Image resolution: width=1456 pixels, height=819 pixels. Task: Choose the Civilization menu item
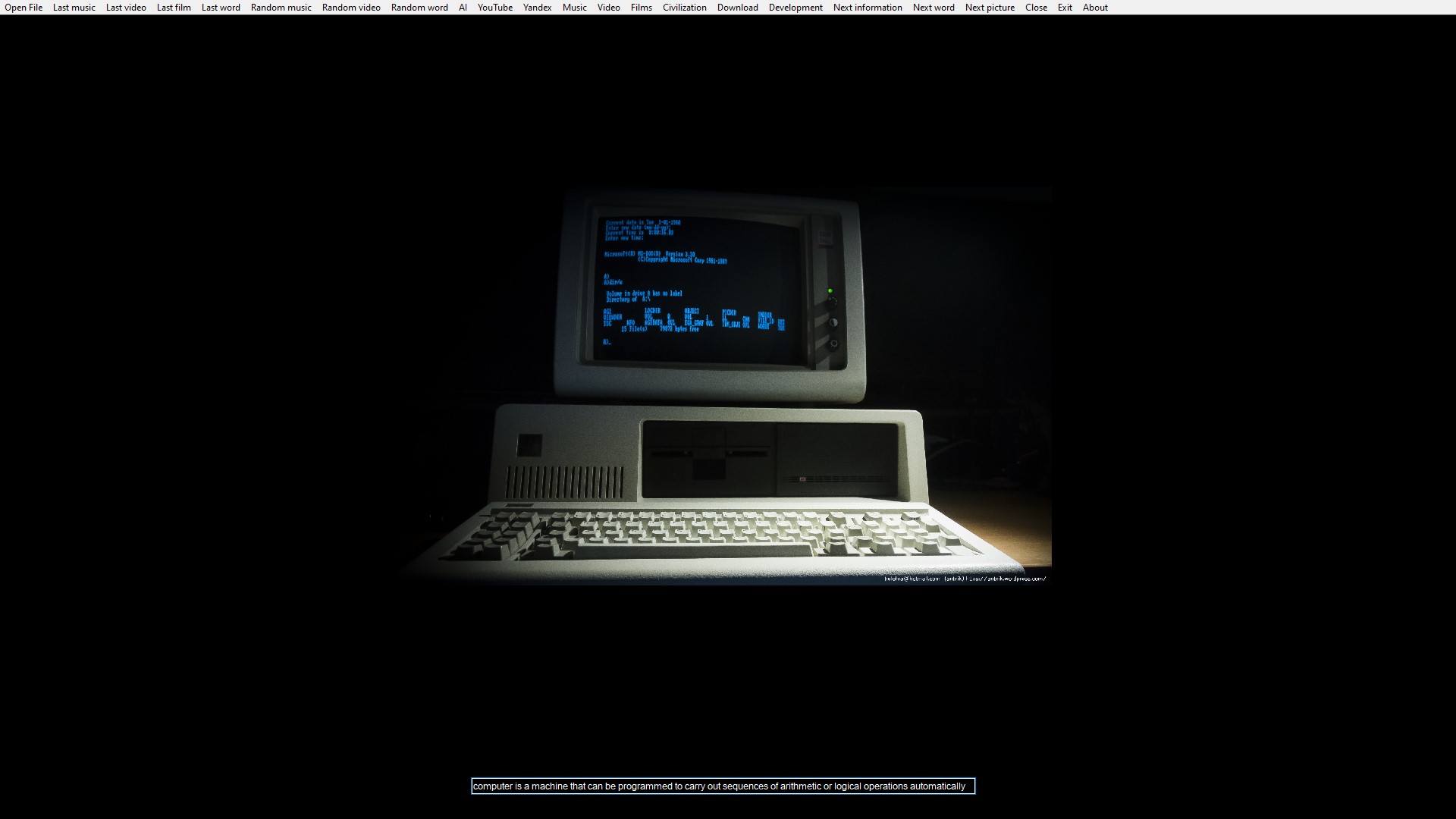click(x=685, y=8)
